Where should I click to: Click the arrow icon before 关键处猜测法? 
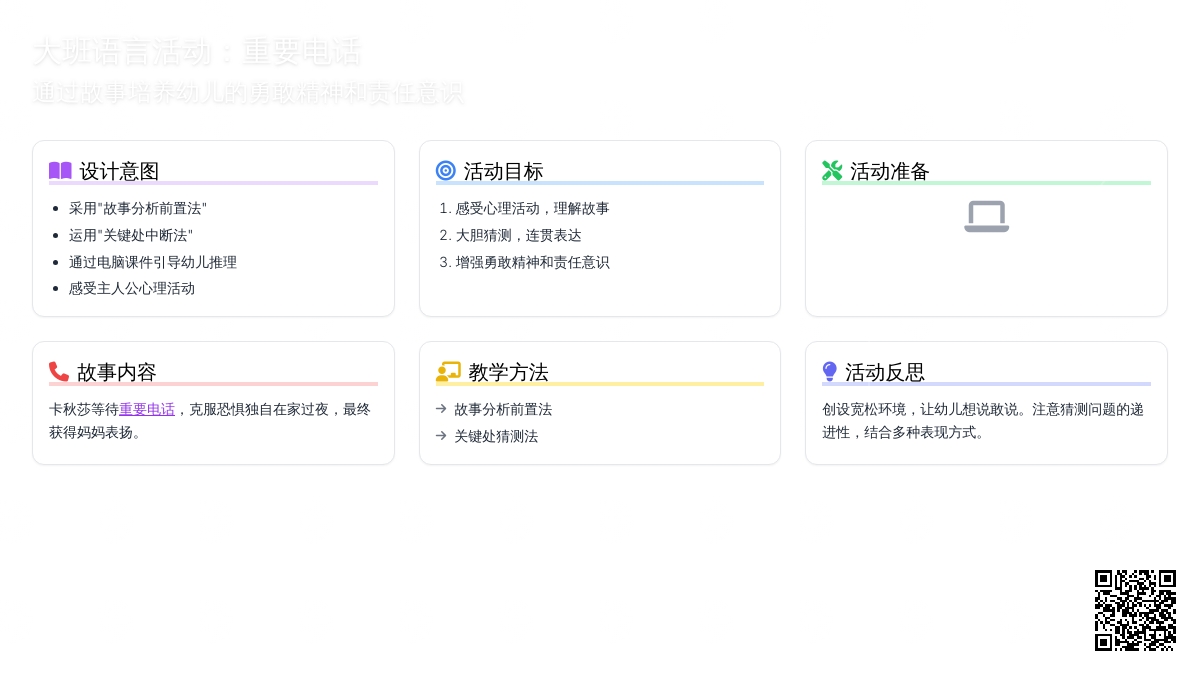coord(441,436)
